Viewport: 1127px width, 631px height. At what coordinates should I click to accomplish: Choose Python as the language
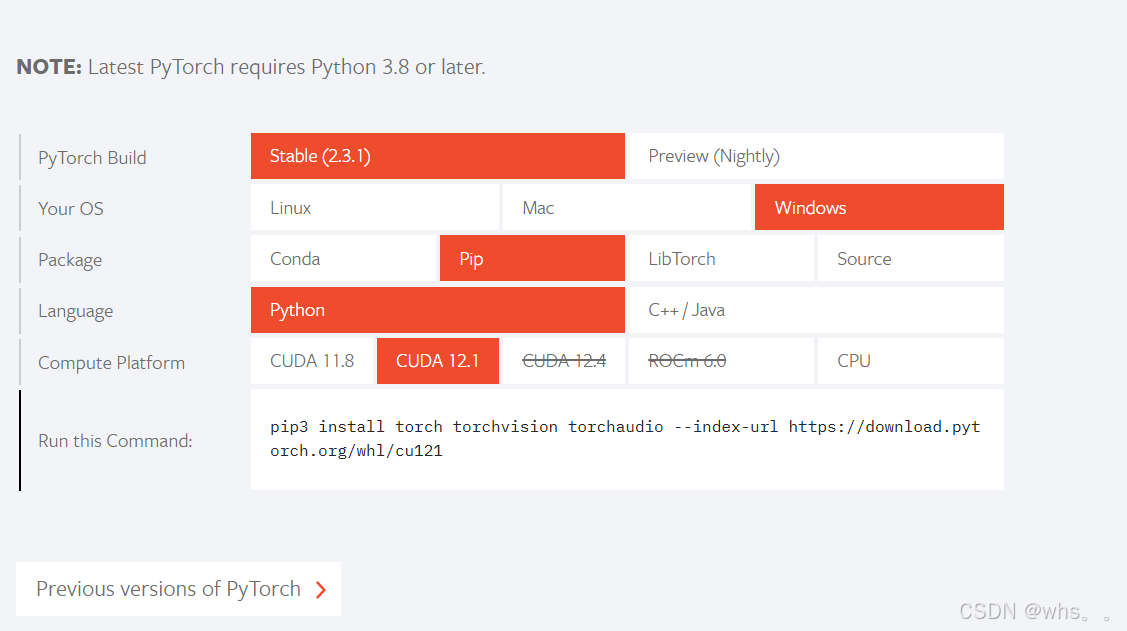pyautogui.click(x=437, y=309)
